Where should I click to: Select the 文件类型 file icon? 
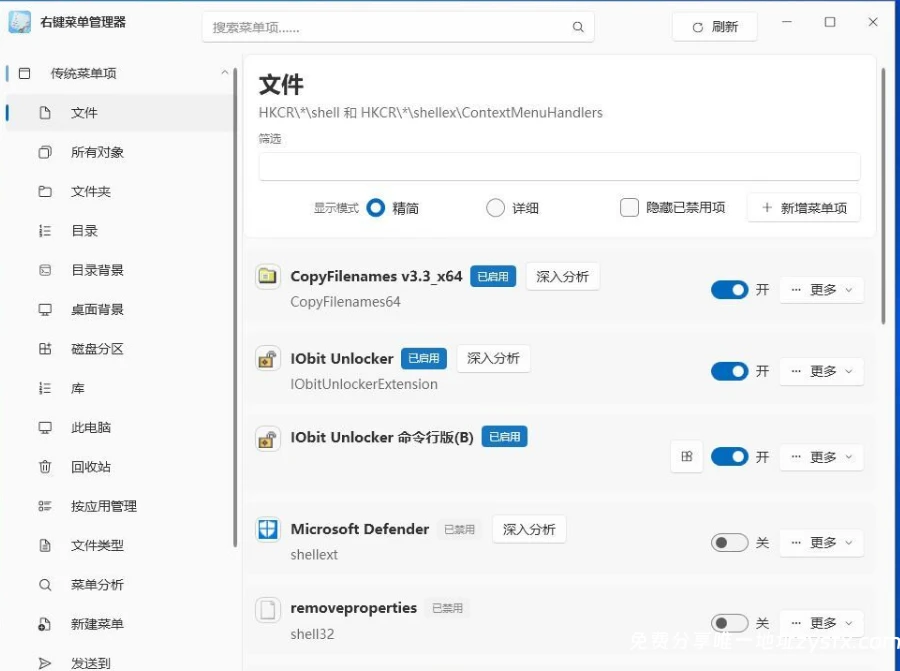(x=45, y=545)
